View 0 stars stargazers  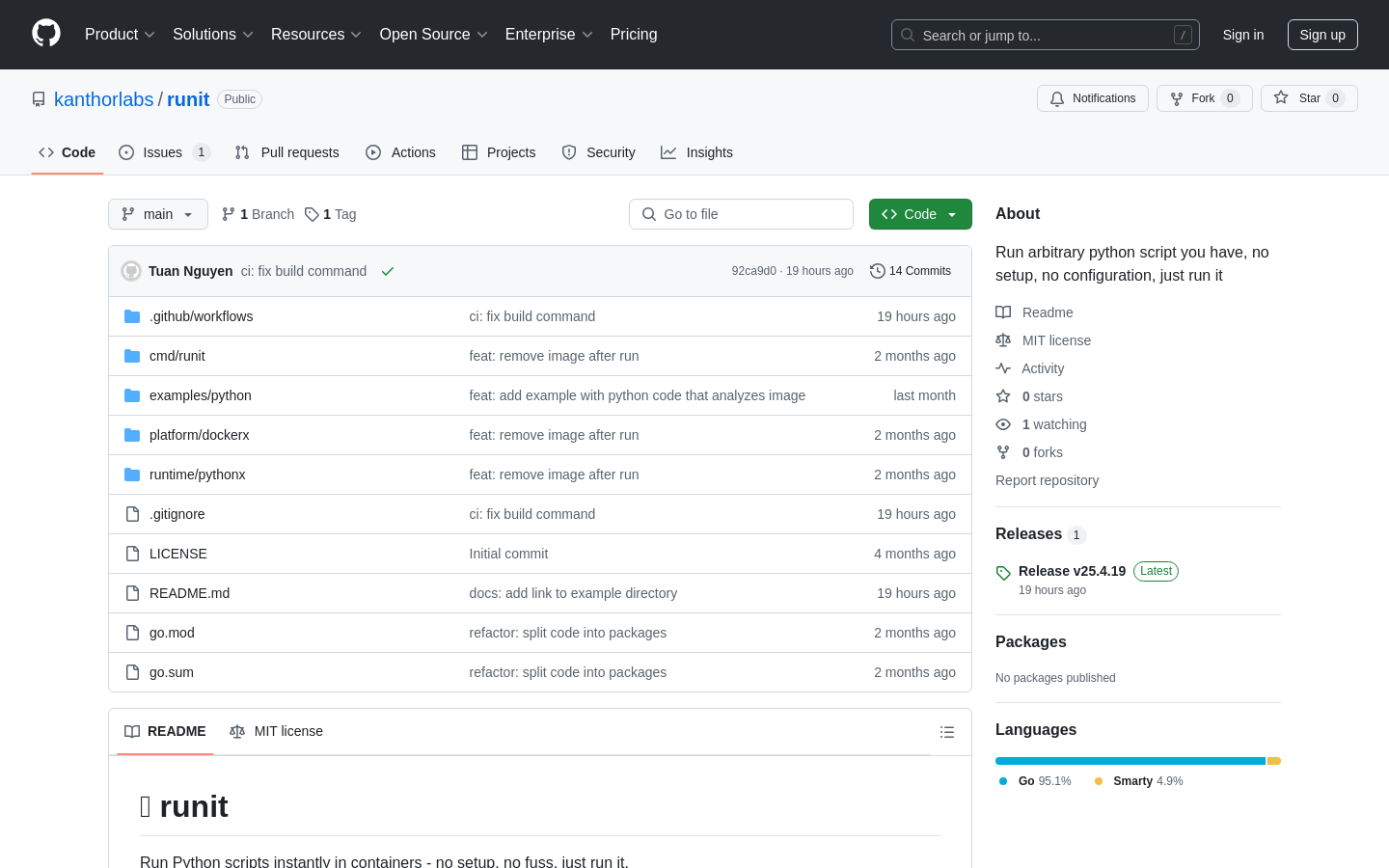click(1029, 396)
